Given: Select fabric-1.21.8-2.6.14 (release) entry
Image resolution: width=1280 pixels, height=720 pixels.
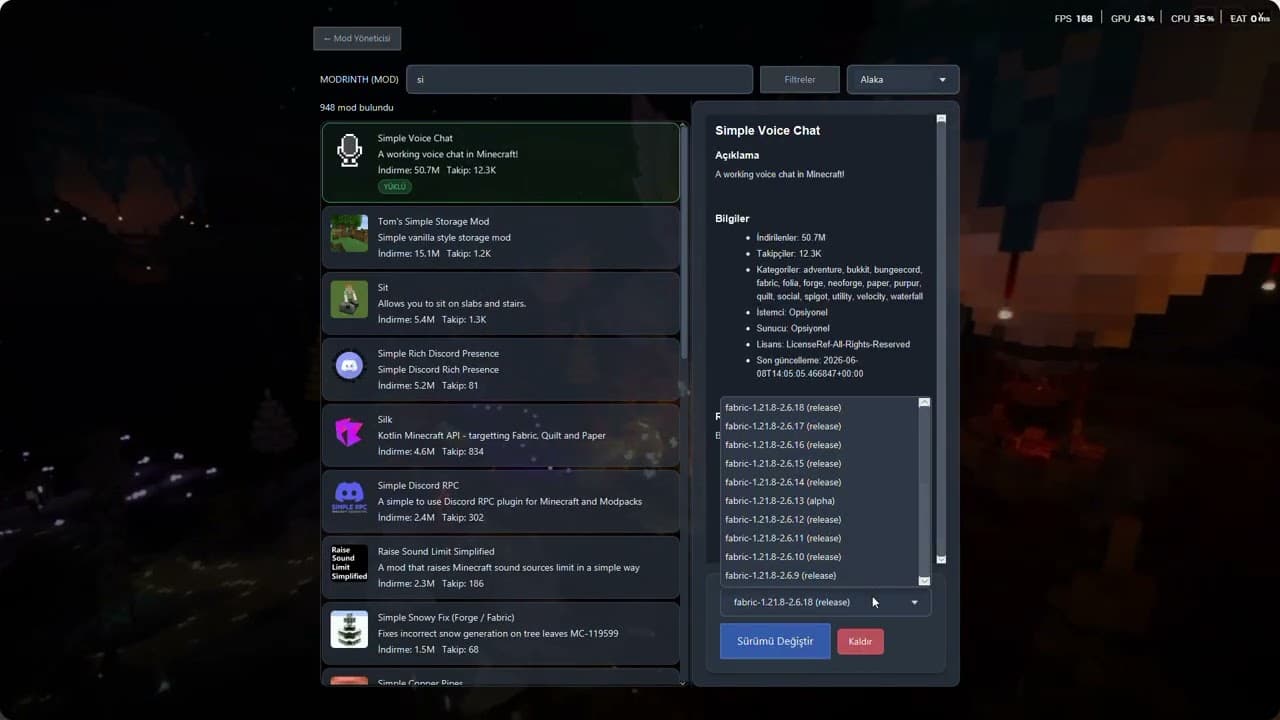Looking at the screenshot, I should coord(818,482).
